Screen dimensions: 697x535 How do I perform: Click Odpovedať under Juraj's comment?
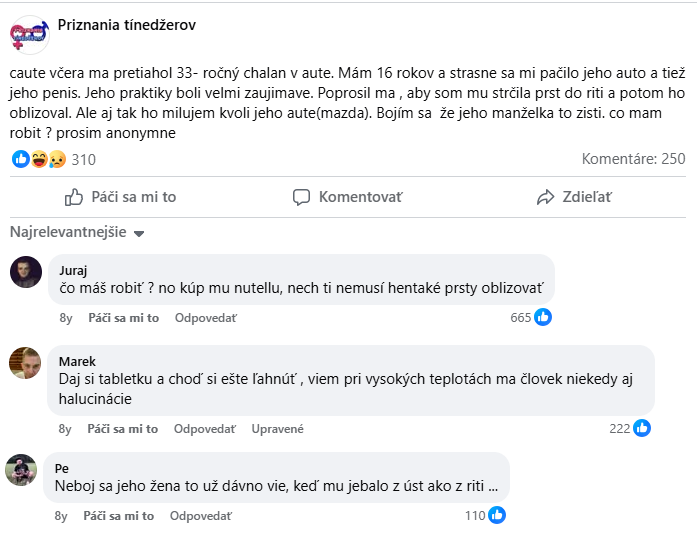tap(205, 318)
